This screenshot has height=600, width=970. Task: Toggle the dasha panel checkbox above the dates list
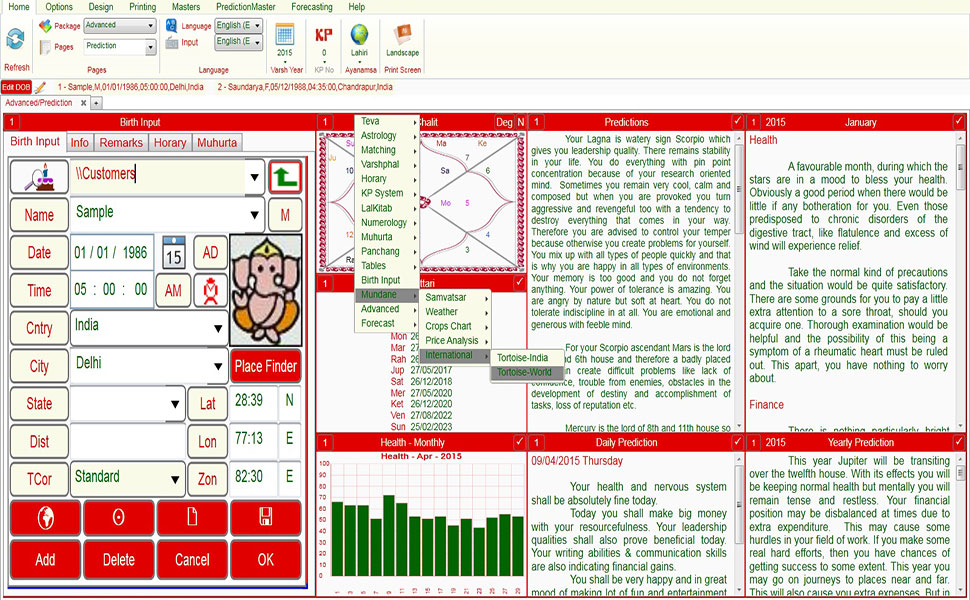click(x=519, y=282)
